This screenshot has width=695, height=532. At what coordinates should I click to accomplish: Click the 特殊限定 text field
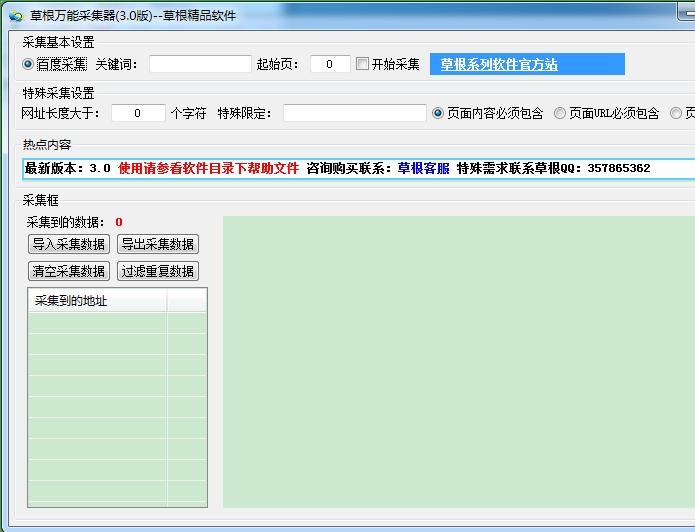coord(355,113)
